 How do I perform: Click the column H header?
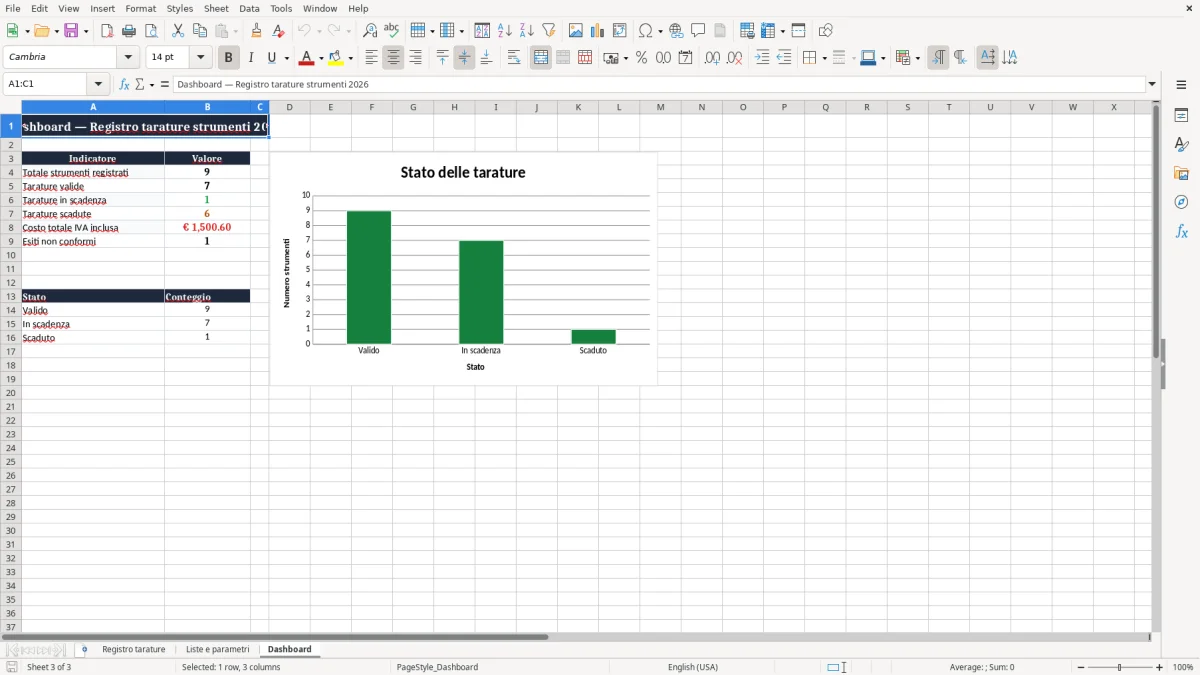454,107
